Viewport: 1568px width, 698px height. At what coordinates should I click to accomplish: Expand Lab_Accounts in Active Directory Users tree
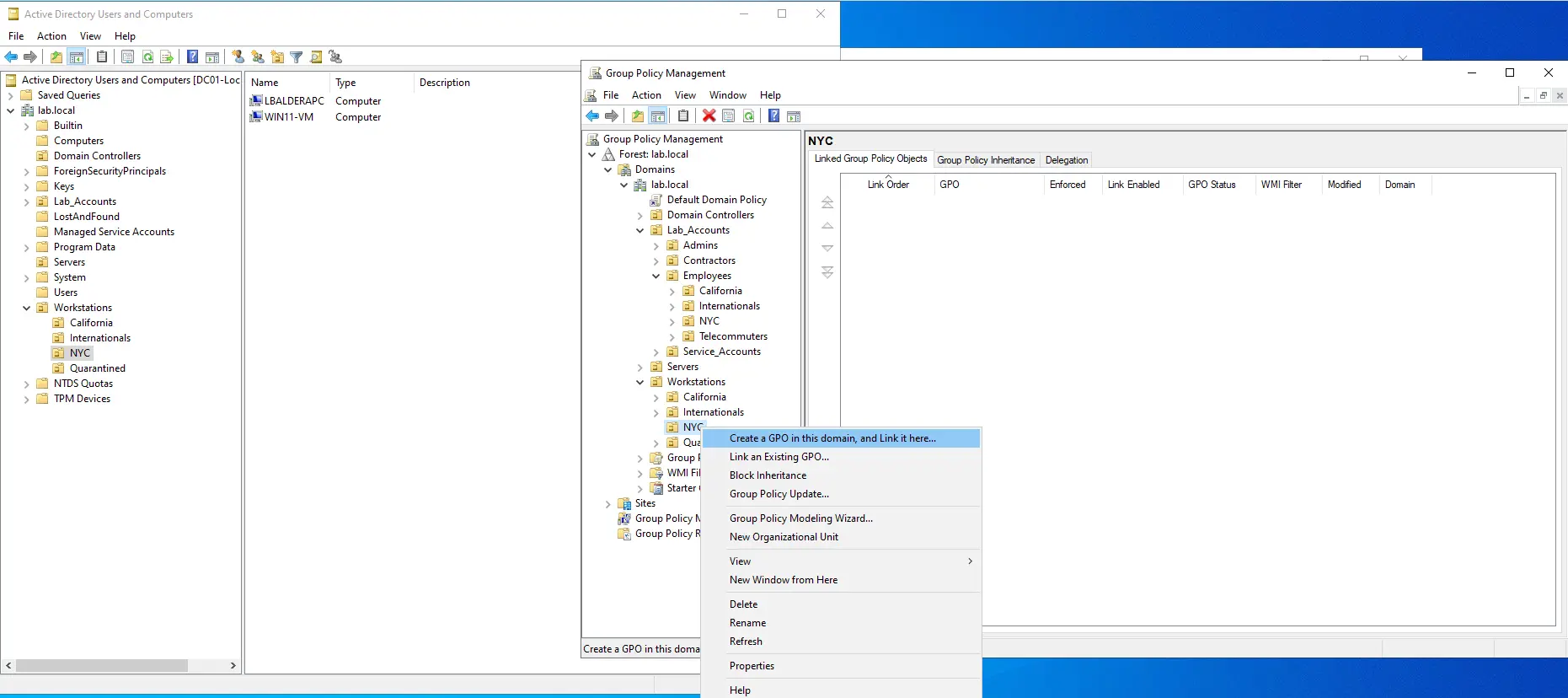click(27, 201)
